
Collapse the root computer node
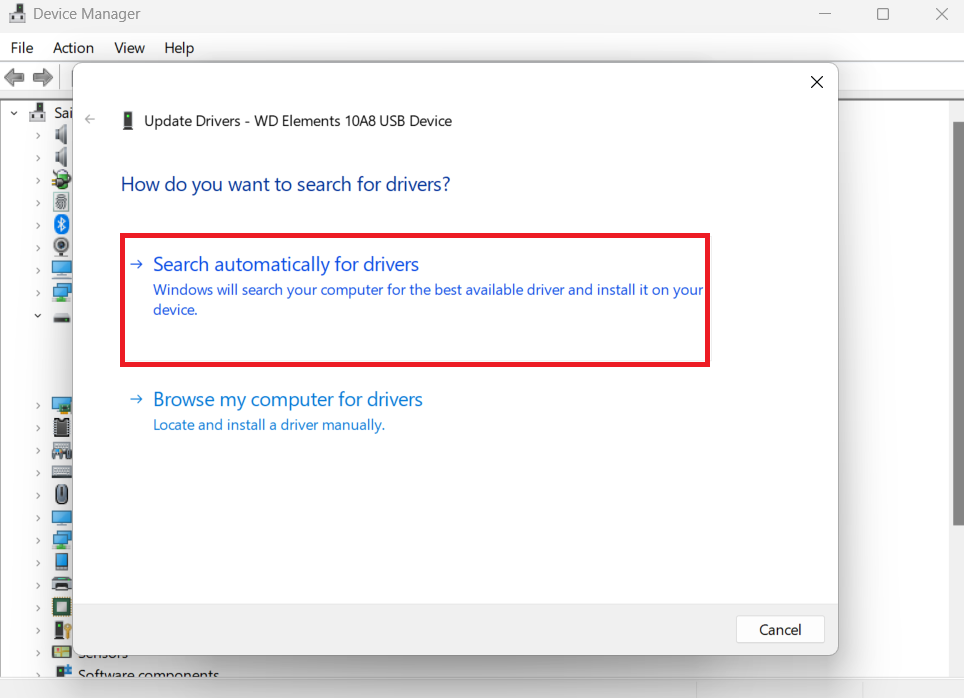(x=14, y=113)
